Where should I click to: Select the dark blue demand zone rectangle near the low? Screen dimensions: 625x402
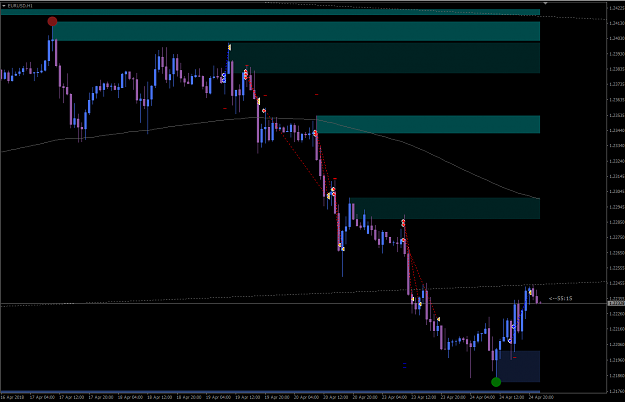point(518,366)
